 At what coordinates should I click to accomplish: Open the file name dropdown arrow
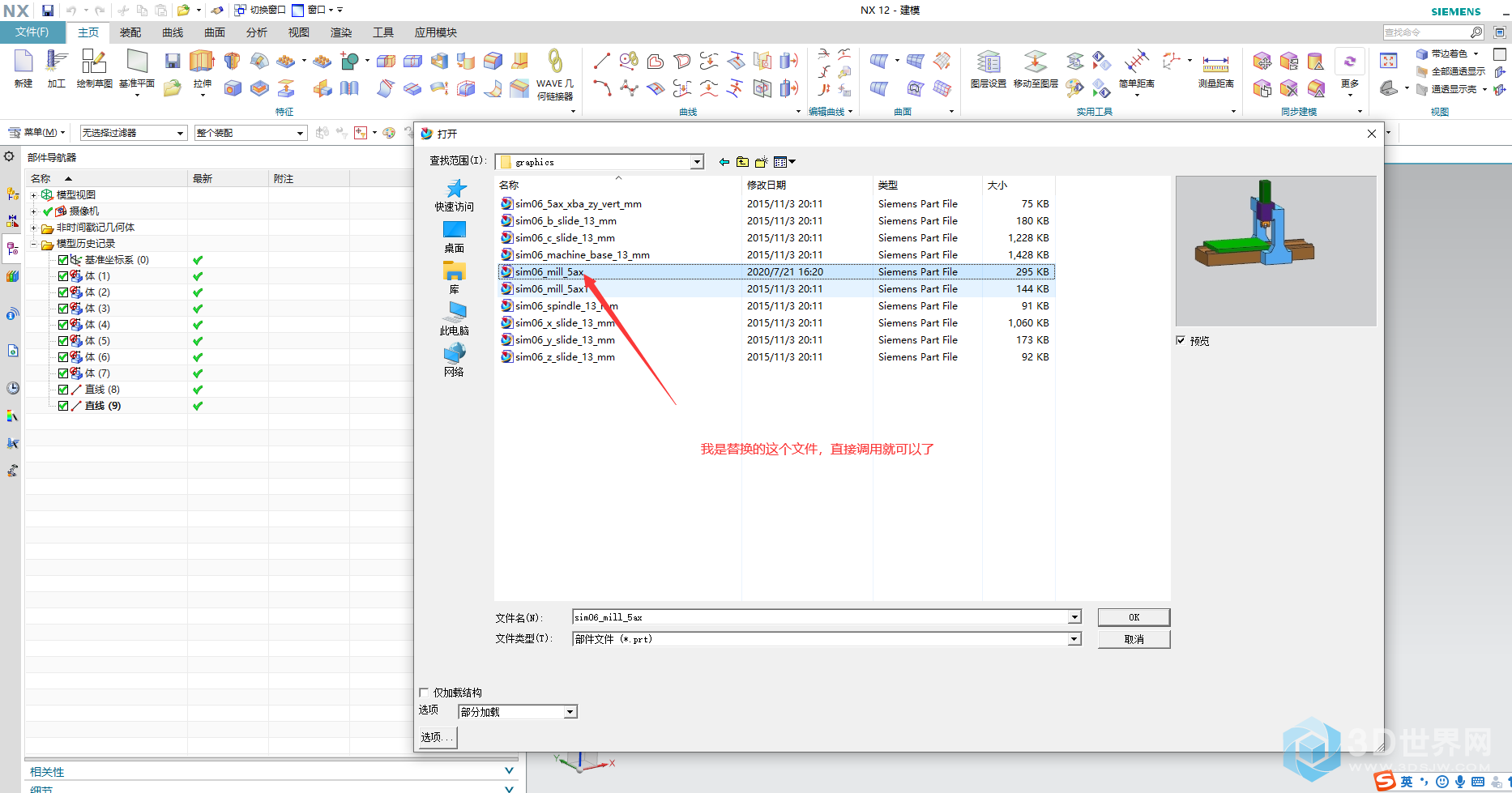tap(1074, 617)
